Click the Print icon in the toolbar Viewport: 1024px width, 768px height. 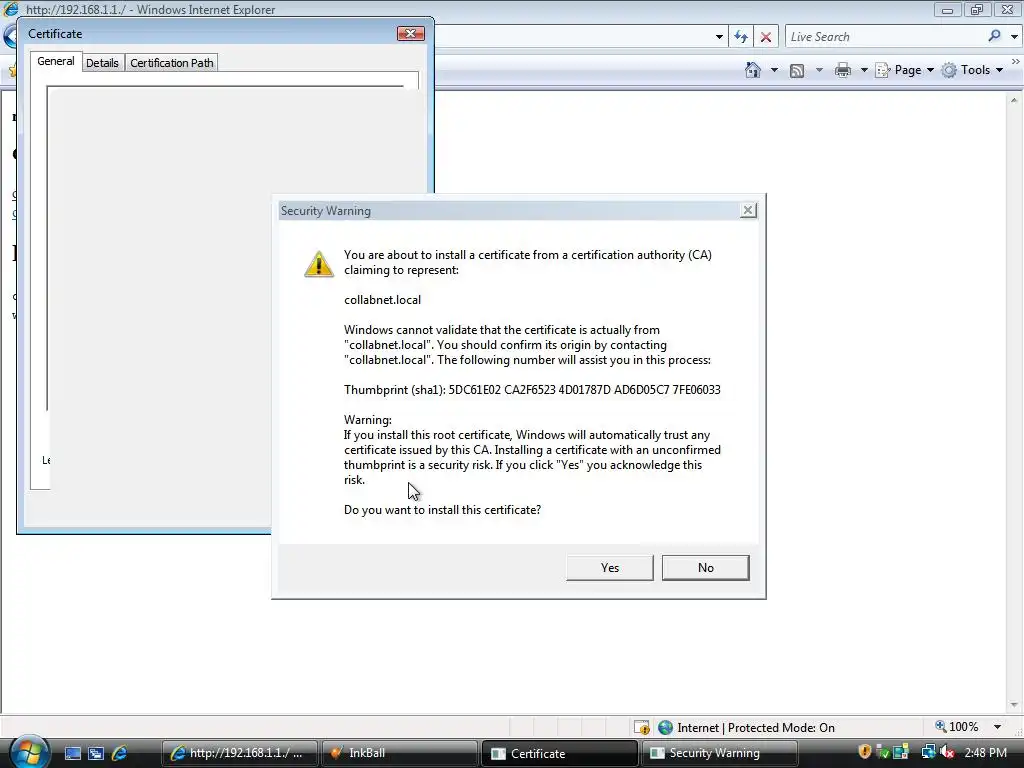(x=843, y=70)
